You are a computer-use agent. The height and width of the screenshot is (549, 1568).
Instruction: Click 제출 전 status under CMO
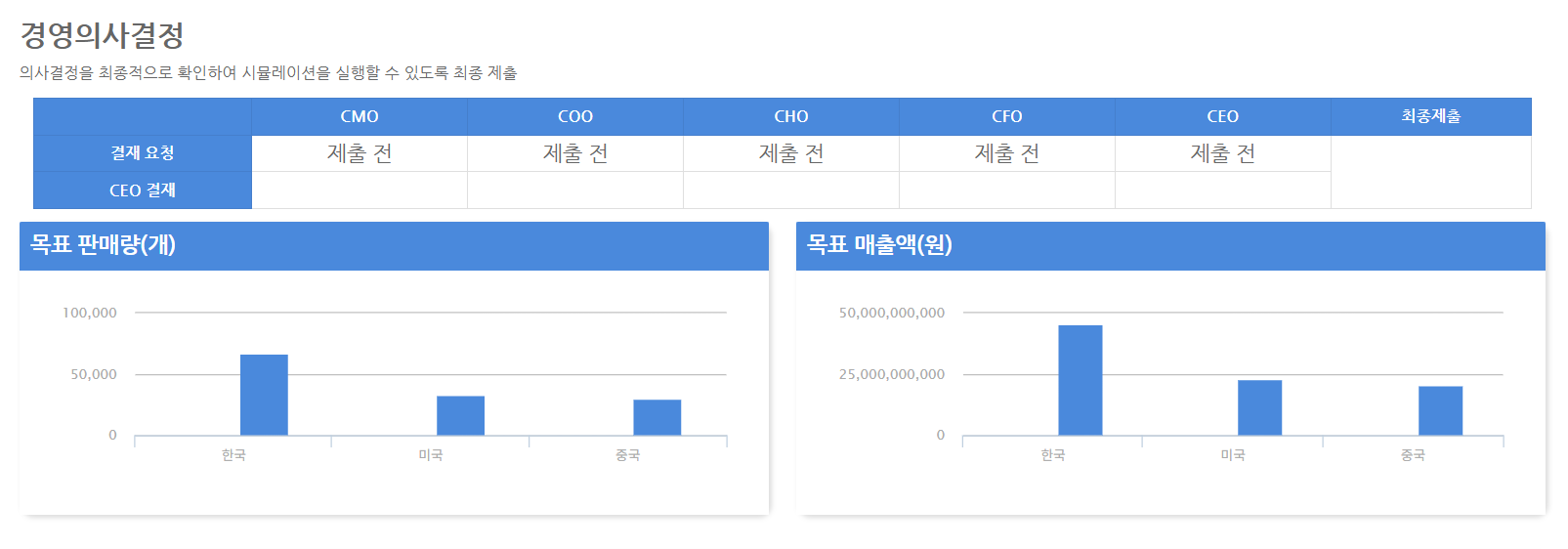360,153
